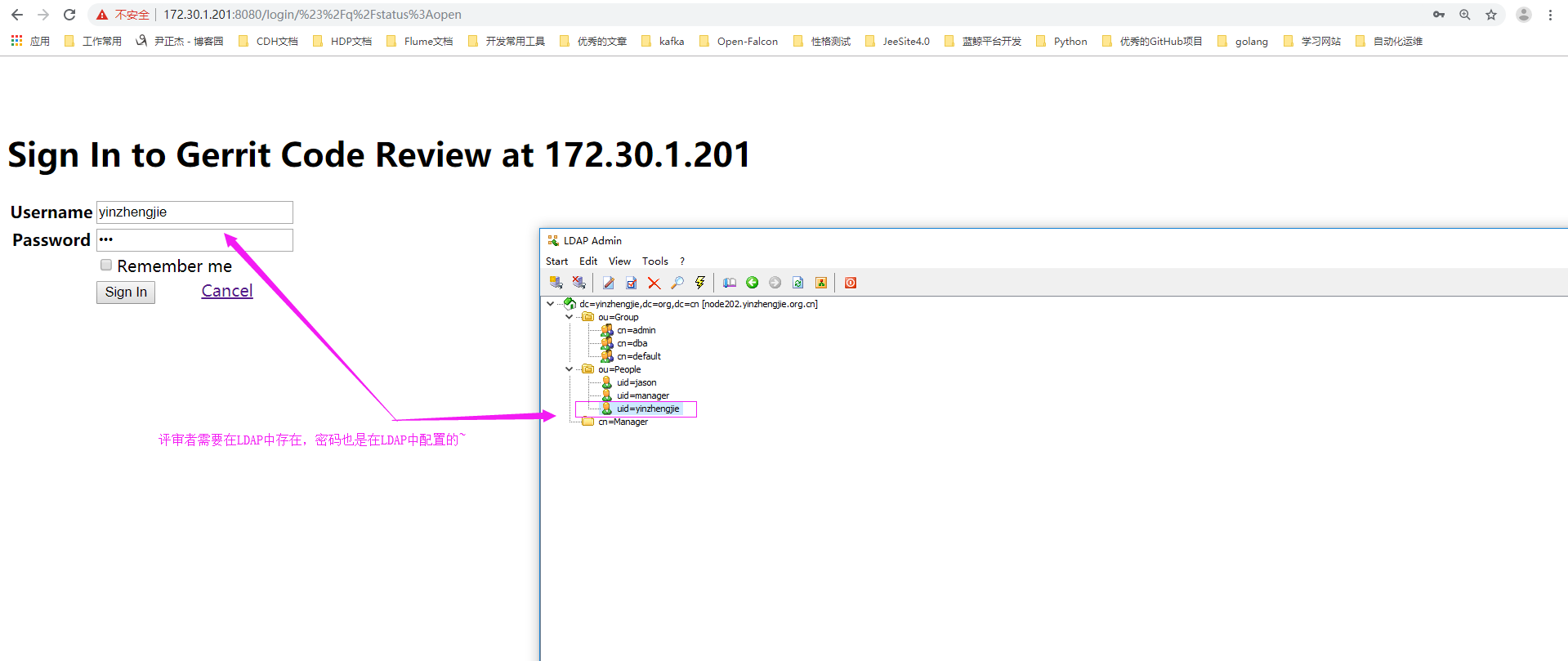This screenshot has height=661, width=1568.
Task: Open the browser profile avatar icon
Action: coord(1524,15)
